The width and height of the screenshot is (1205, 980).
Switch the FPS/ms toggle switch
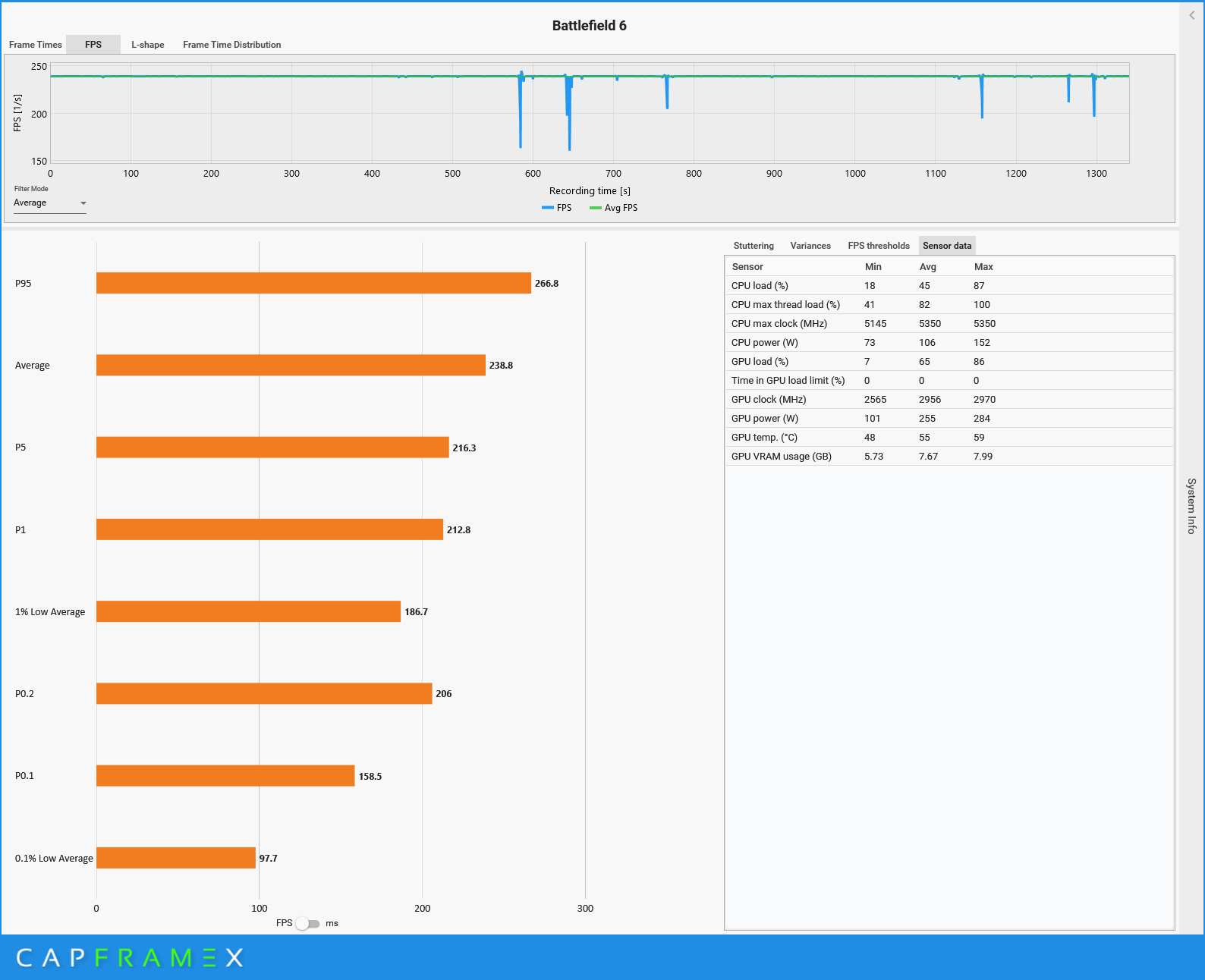point(308,923)
